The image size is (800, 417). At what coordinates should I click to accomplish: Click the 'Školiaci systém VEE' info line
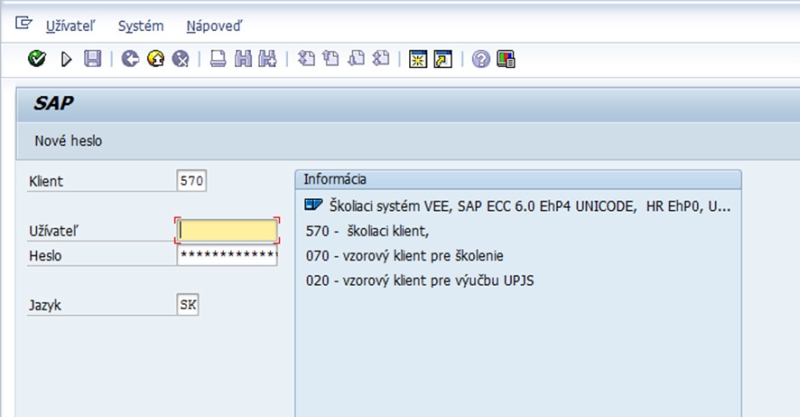[x=530, y=206]
